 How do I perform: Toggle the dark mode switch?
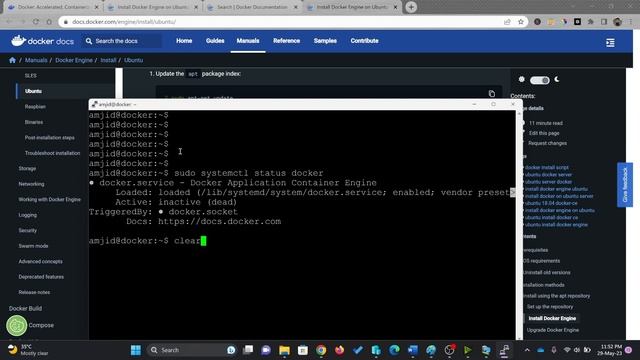pyautogui.click(x=539, y=80)
